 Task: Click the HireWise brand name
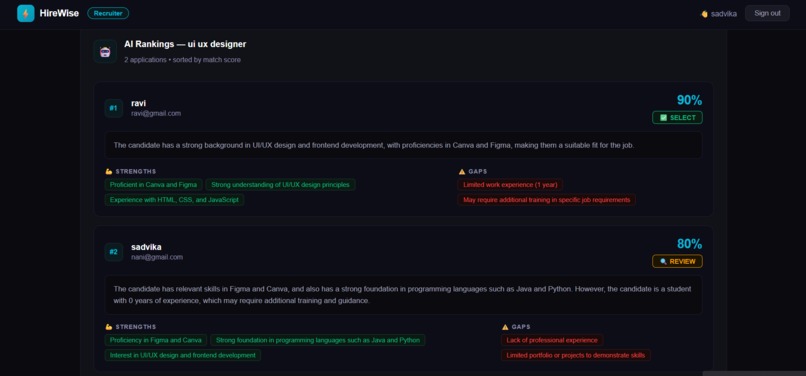(x=59, y=13)
